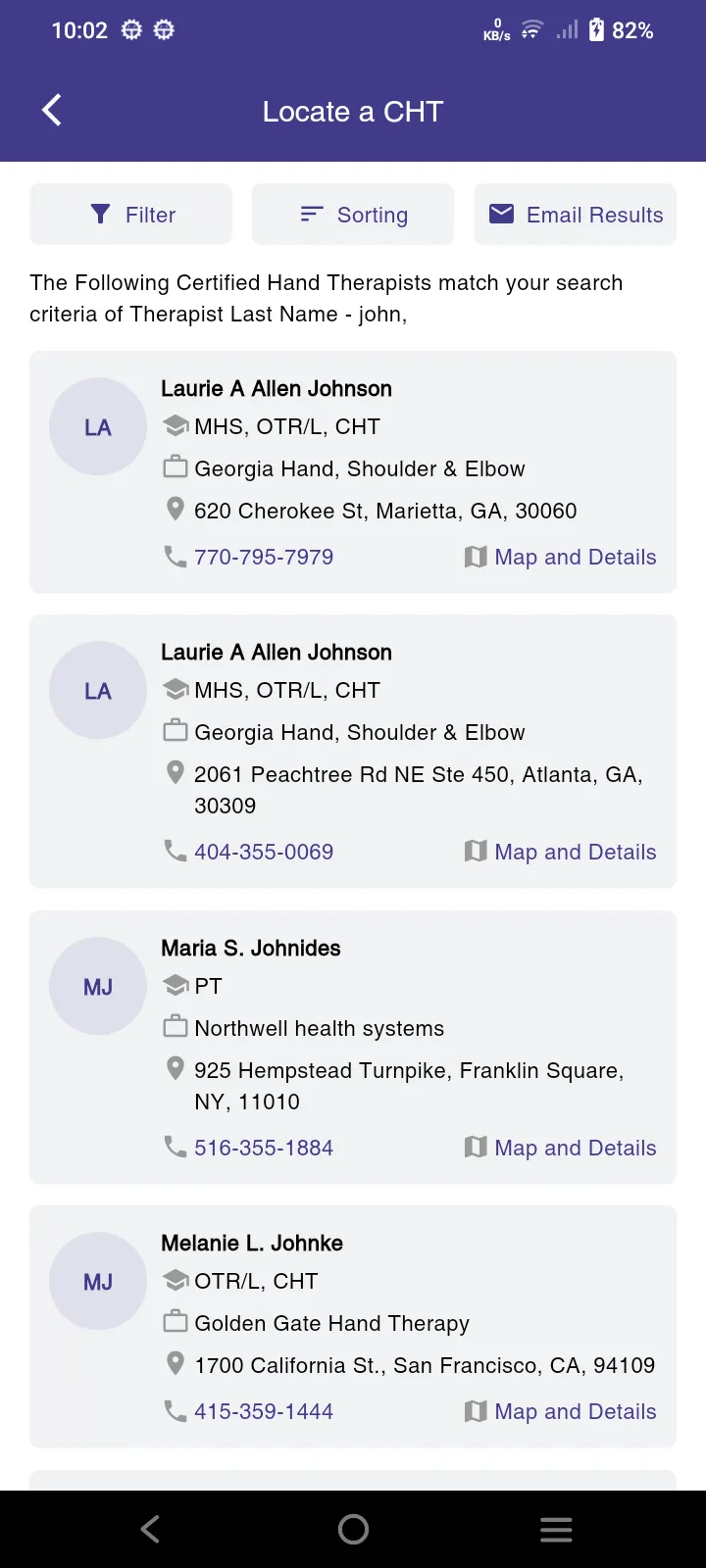Open the Filter options
Screen dimensions: 706x1568
tap(130, 215)
